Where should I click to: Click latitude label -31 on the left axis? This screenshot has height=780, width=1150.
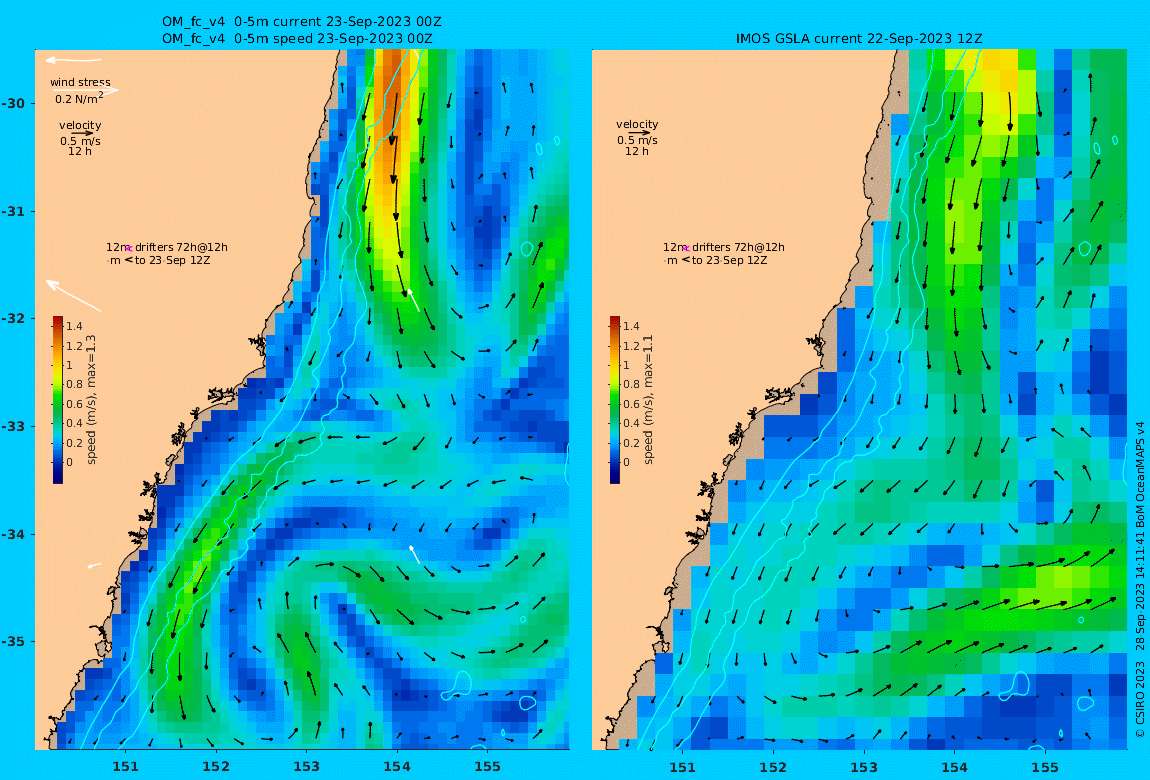click(x=12, y=212)
